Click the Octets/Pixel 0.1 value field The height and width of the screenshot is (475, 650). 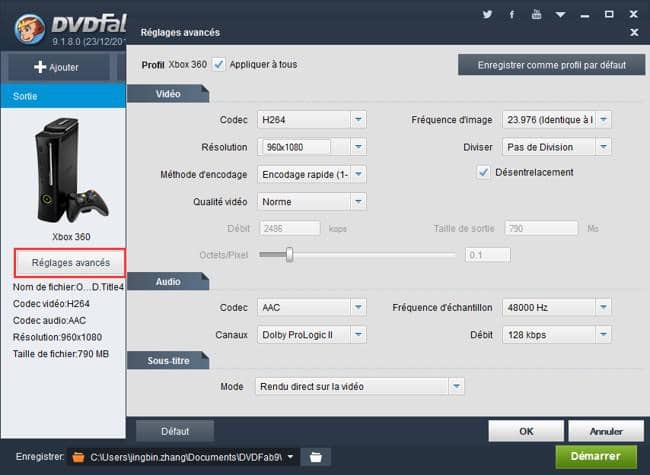[x=488, y=255]
